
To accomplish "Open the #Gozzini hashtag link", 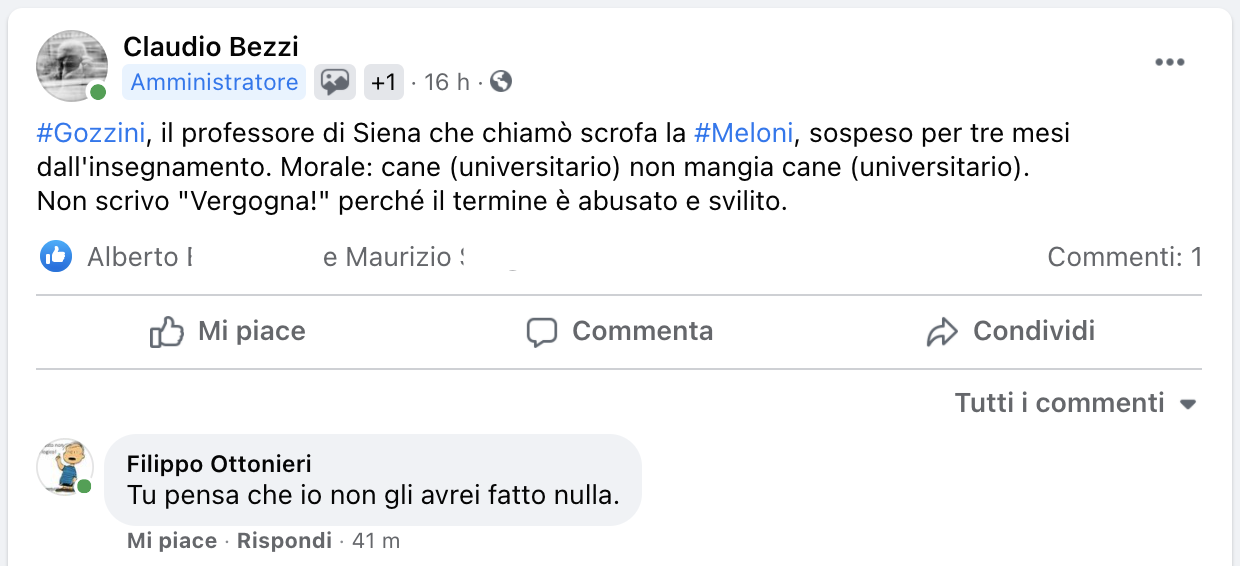I will coord(91,133).
